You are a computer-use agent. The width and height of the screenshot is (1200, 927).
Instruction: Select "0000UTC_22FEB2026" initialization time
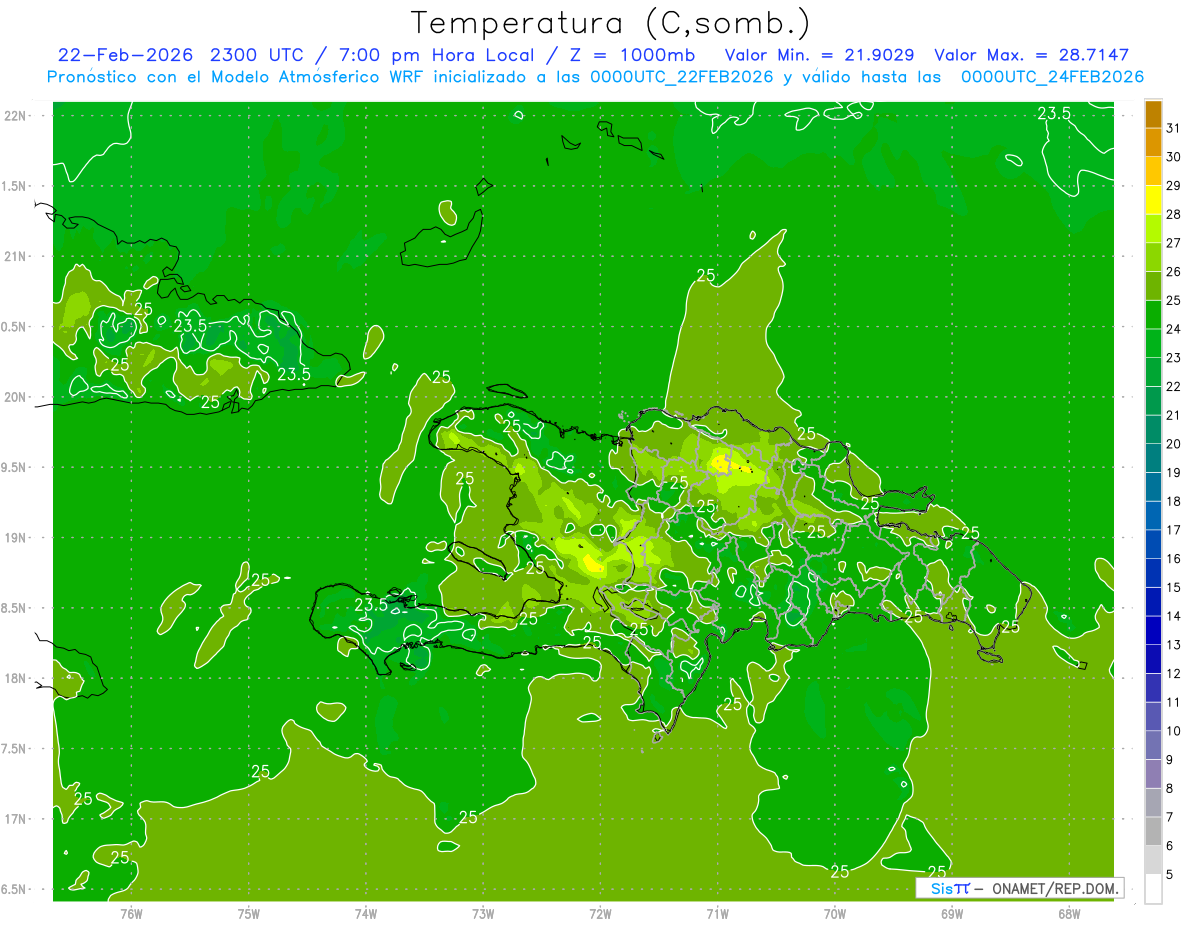click(683, 77)
